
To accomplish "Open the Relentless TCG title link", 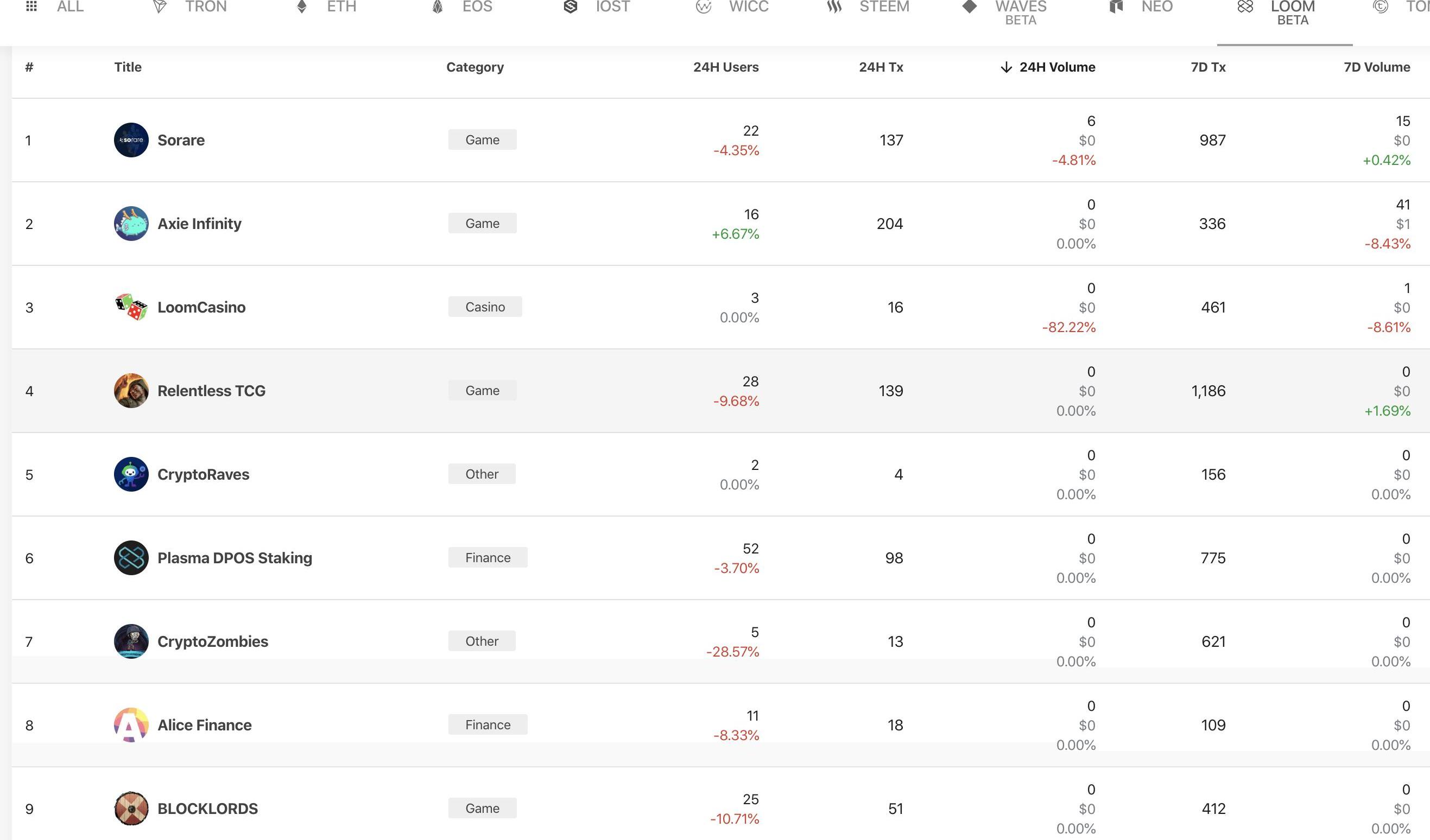I will click(x=211, y=391).
